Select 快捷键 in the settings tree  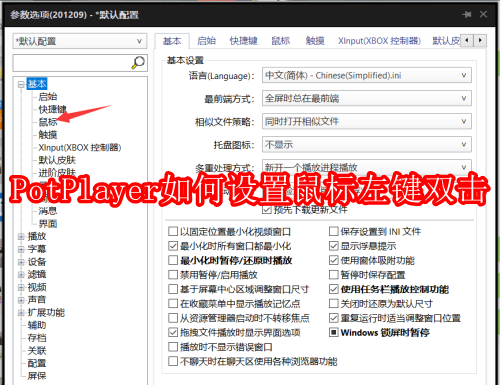pyautogui.click(x=53, y=109)
